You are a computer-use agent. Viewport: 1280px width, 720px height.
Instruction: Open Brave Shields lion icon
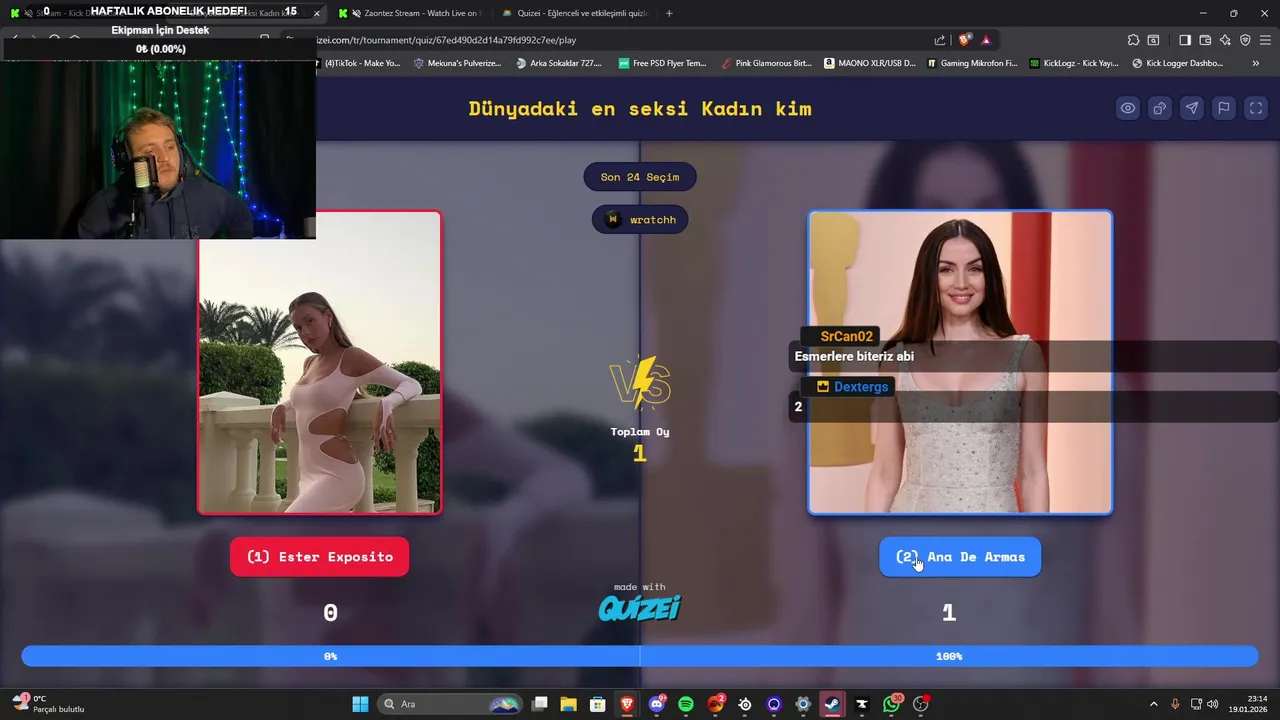[965, 40]
